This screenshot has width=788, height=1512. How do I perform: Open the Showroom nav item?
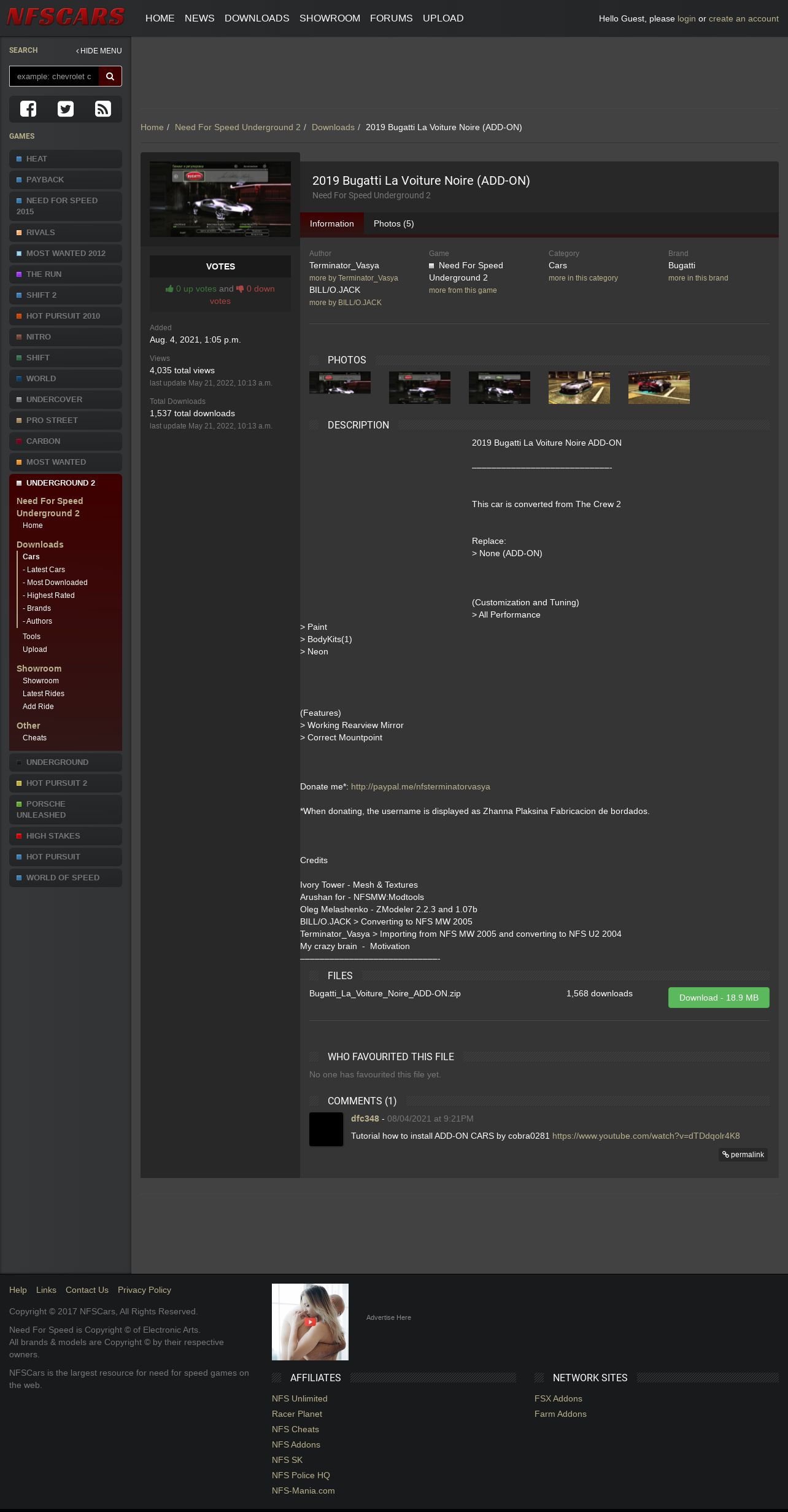click(330, 18)
